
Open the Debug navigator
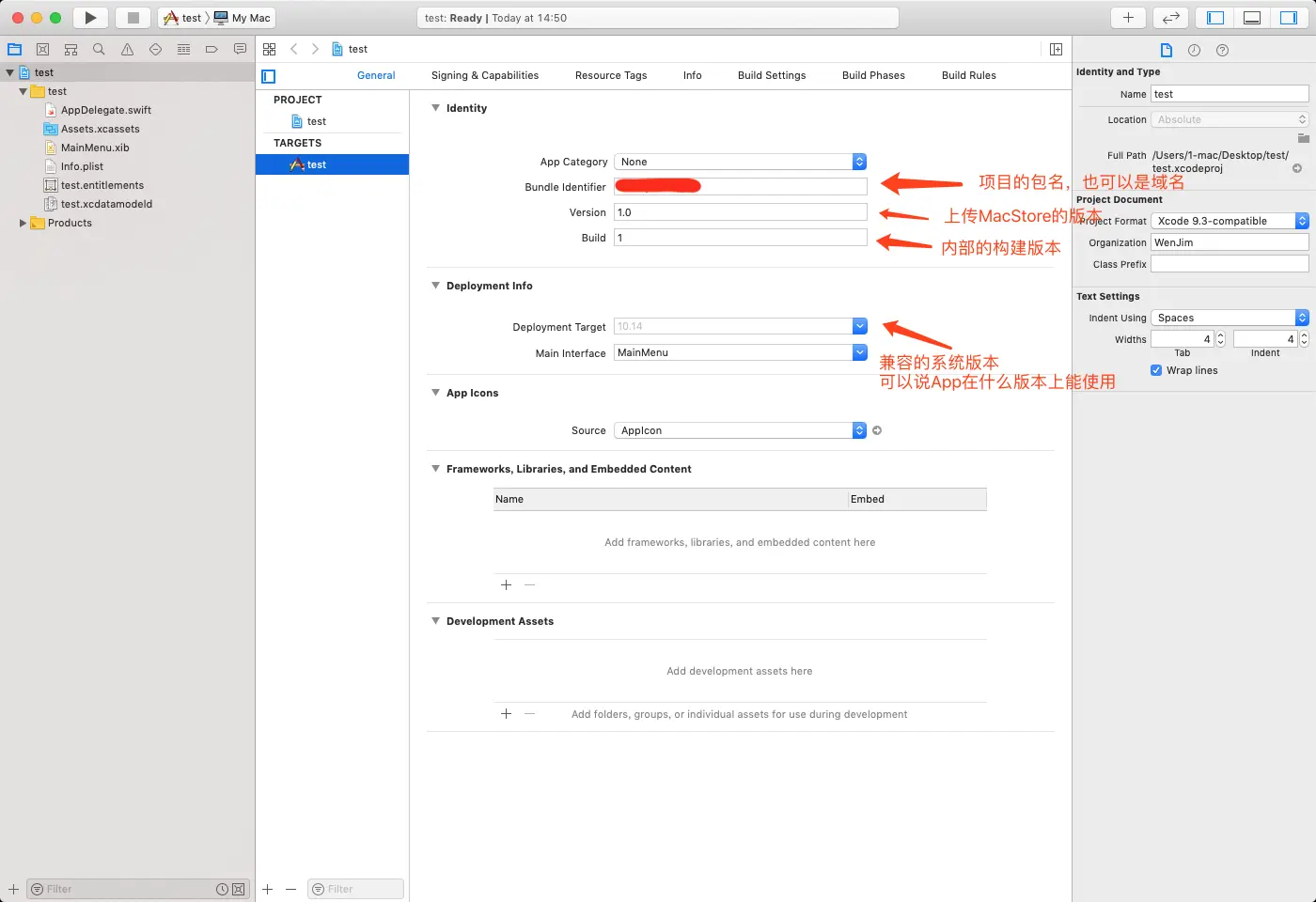coord(183,50)
